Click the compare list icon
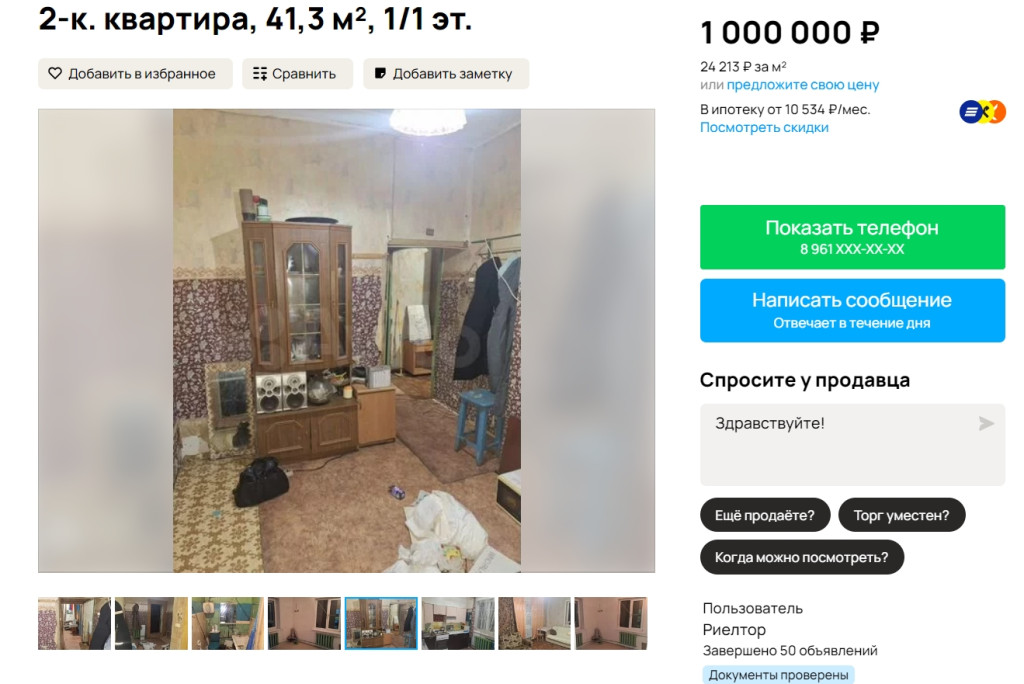1024x684 pixels. coord(260,74)
